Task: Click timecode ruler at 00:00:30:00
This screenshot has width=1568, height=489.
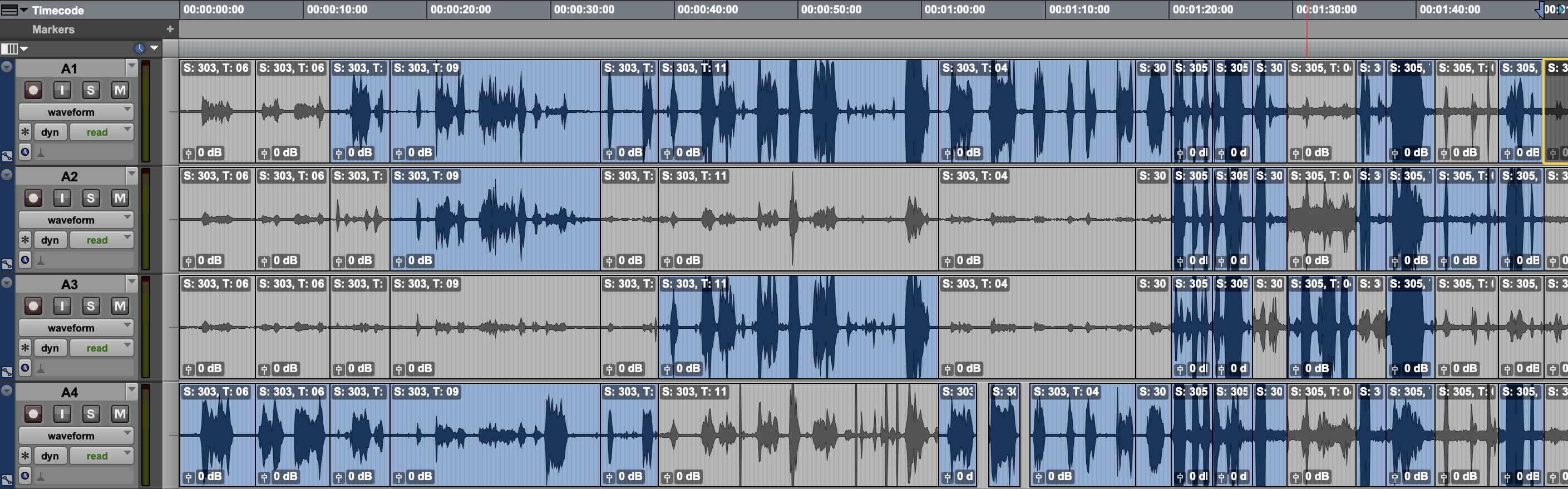Action: click(584, 9)
